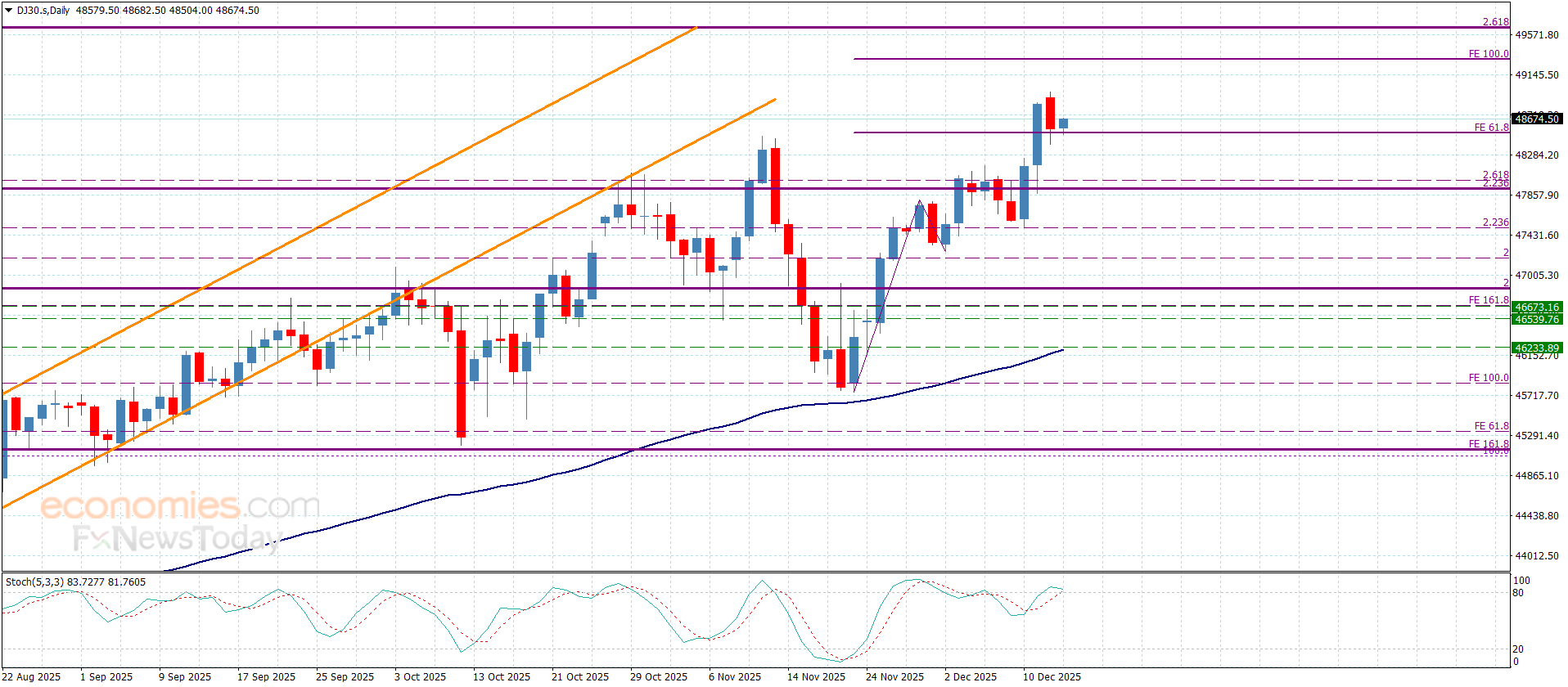This screenshot has height=687, width=1568.
Task: Select the green 46539.76 level tag
Action: tap(1537, 319)
